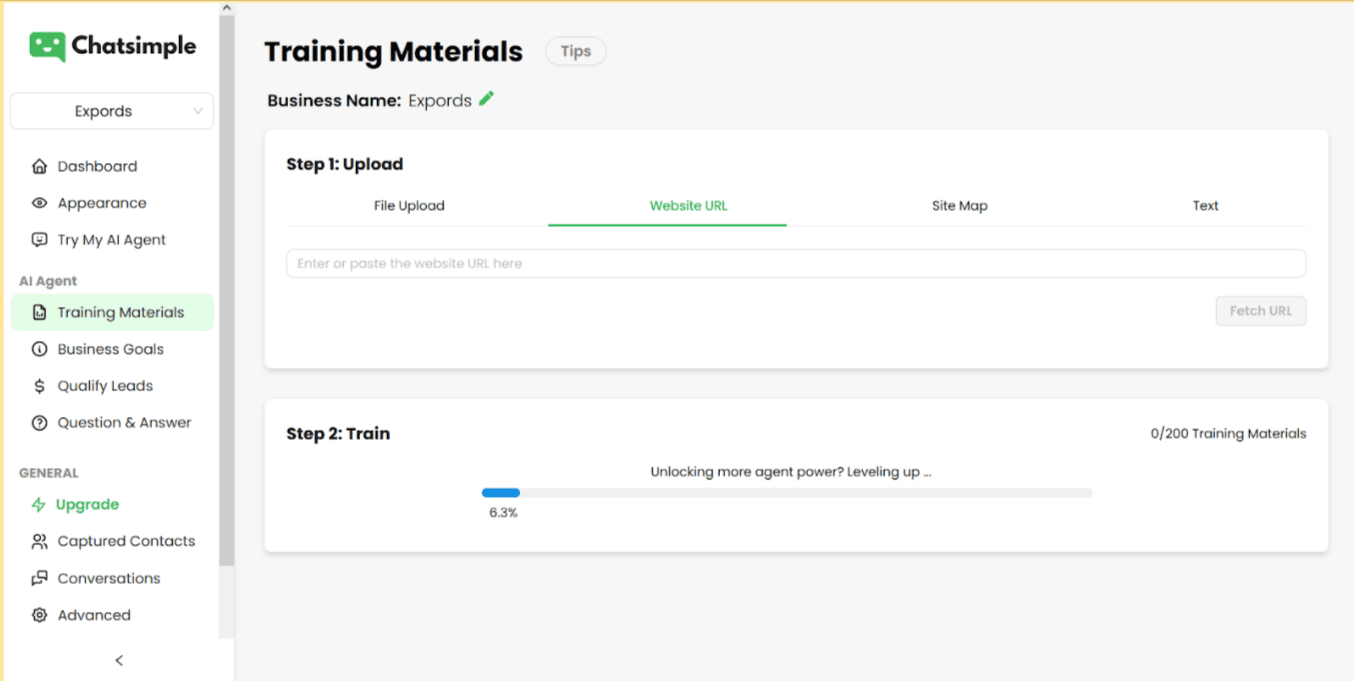Click the website URL input field
This screenshot has width=1354, height=681.
tap(795, 263)
